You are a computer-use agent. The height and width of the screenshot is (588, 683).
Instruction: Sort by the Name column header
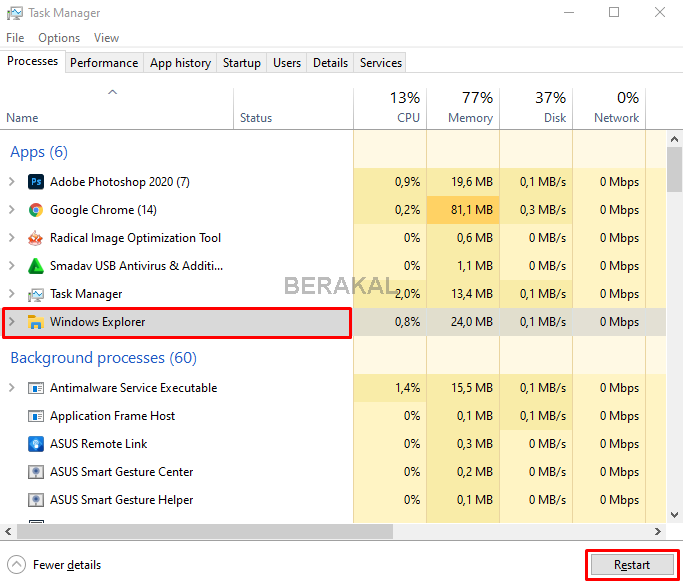[117, 108]
